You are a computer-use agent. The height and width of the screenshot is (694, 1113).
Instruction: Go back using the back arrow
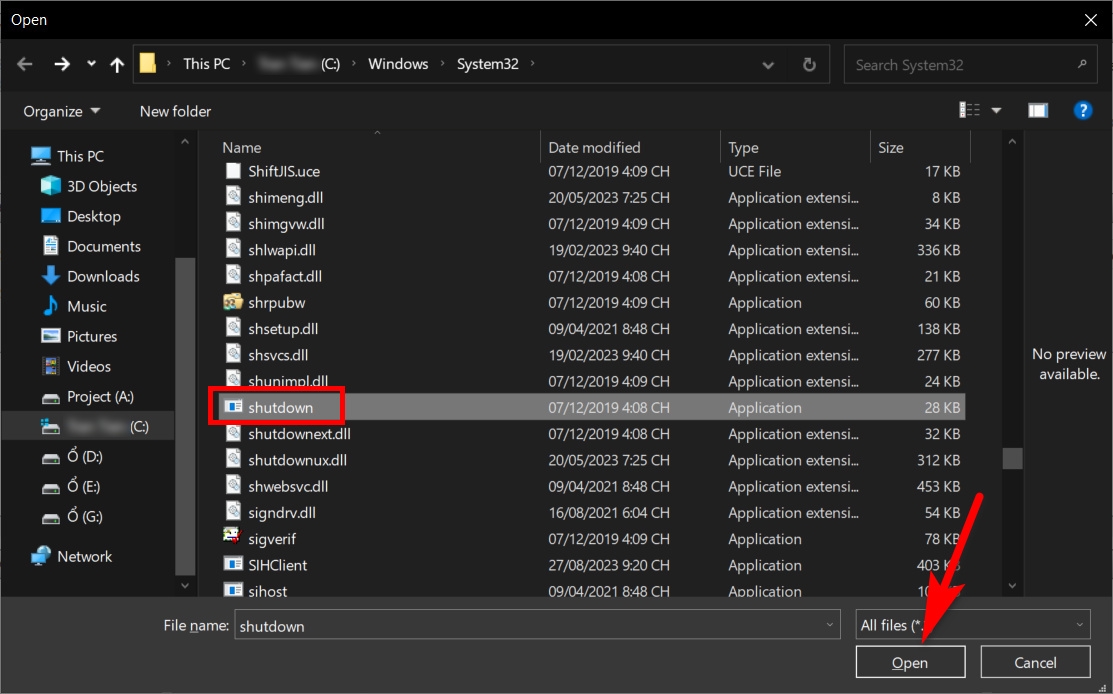coord(25,65)
